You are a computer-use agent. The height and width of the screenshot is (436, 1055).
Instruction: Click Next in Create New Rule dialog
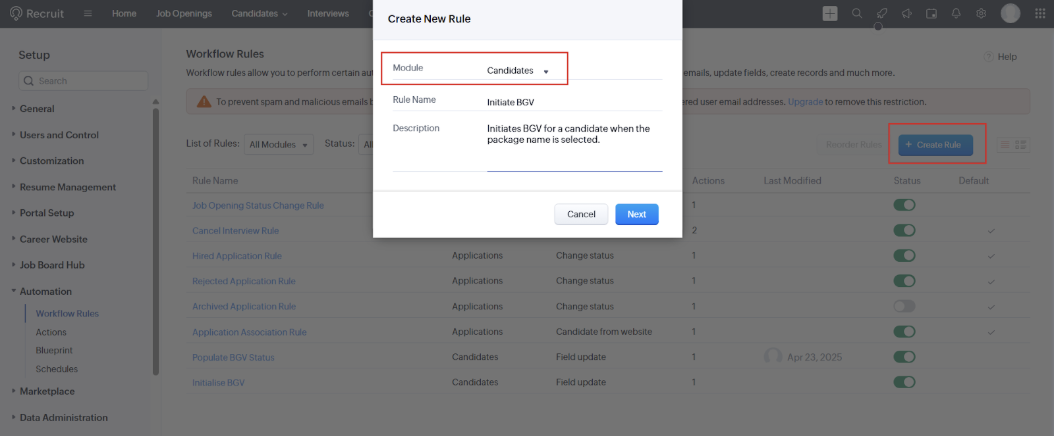(636, 214)
